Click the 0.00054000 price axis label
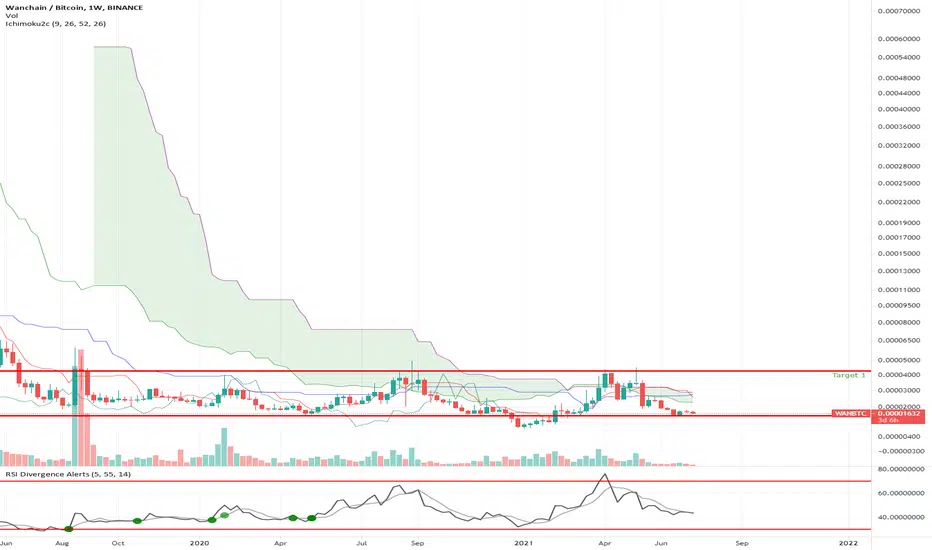This screenshot has height=550, width=932. point(899,58)
